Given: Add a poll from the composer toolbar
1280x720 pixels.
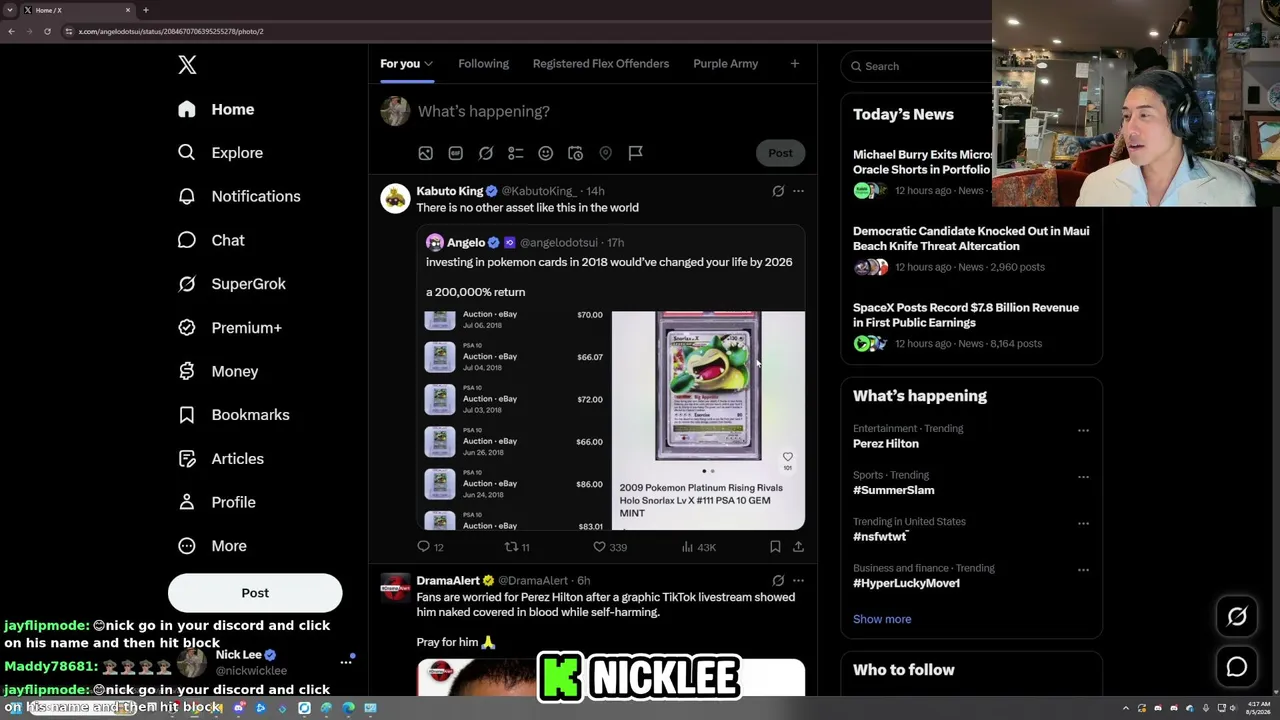Looking at the screenshot, I should click(516, 153).
